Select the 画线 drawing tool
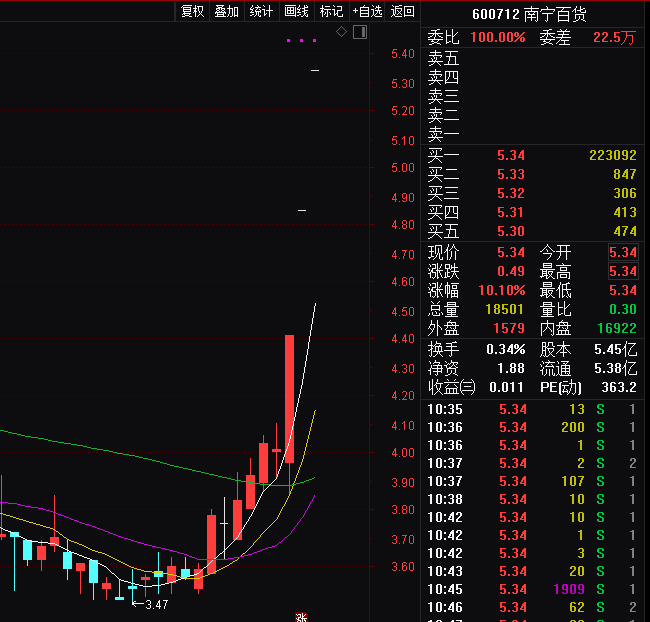 pos(296,11)
